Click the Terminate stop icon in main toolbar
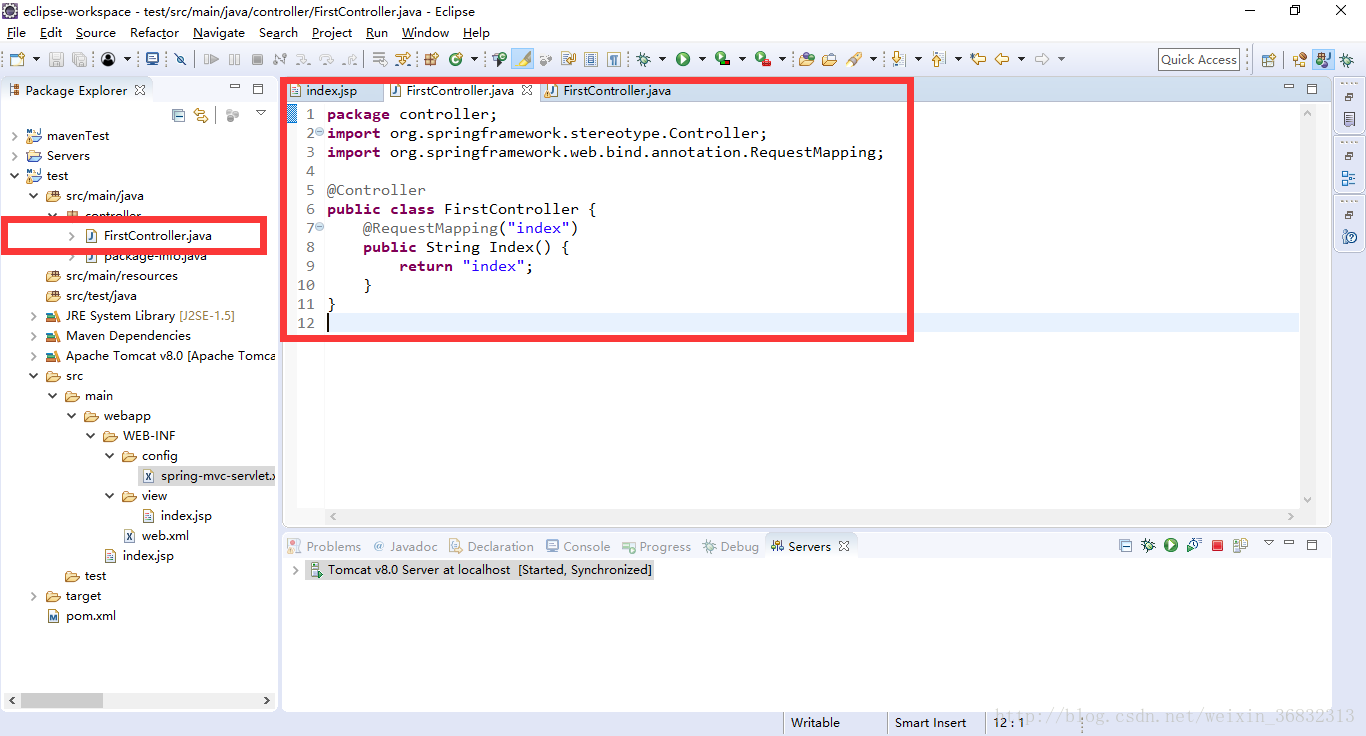The image size is (1366, 736). tap(257, 60)
